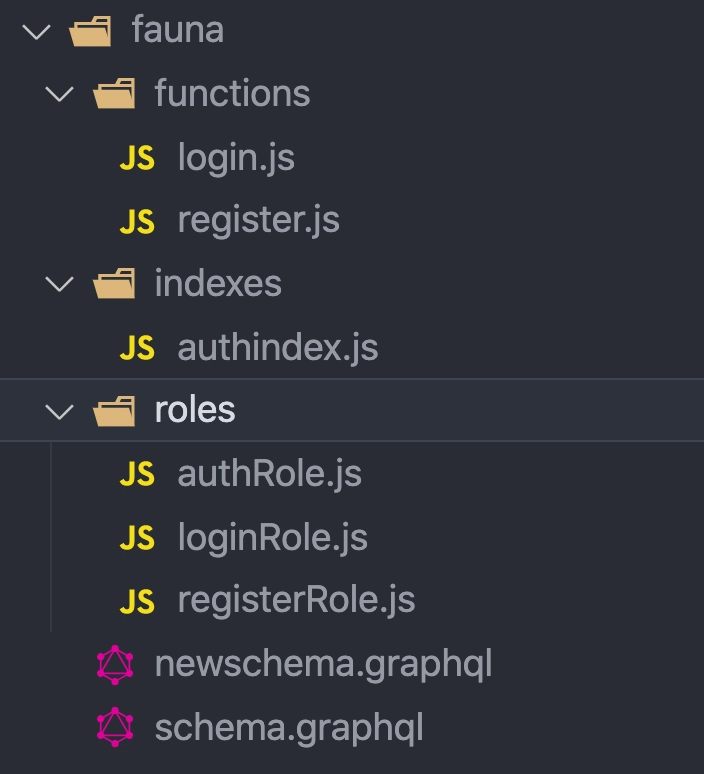Collapse the indexes folder chevron
The height and width of the screenshot is (774, 704).
pos(59,284)
